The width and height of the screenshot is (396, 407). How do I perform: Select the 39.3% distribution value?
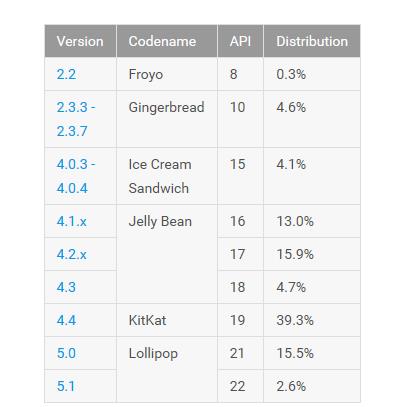pyautogui.click(x=295, y=320)
